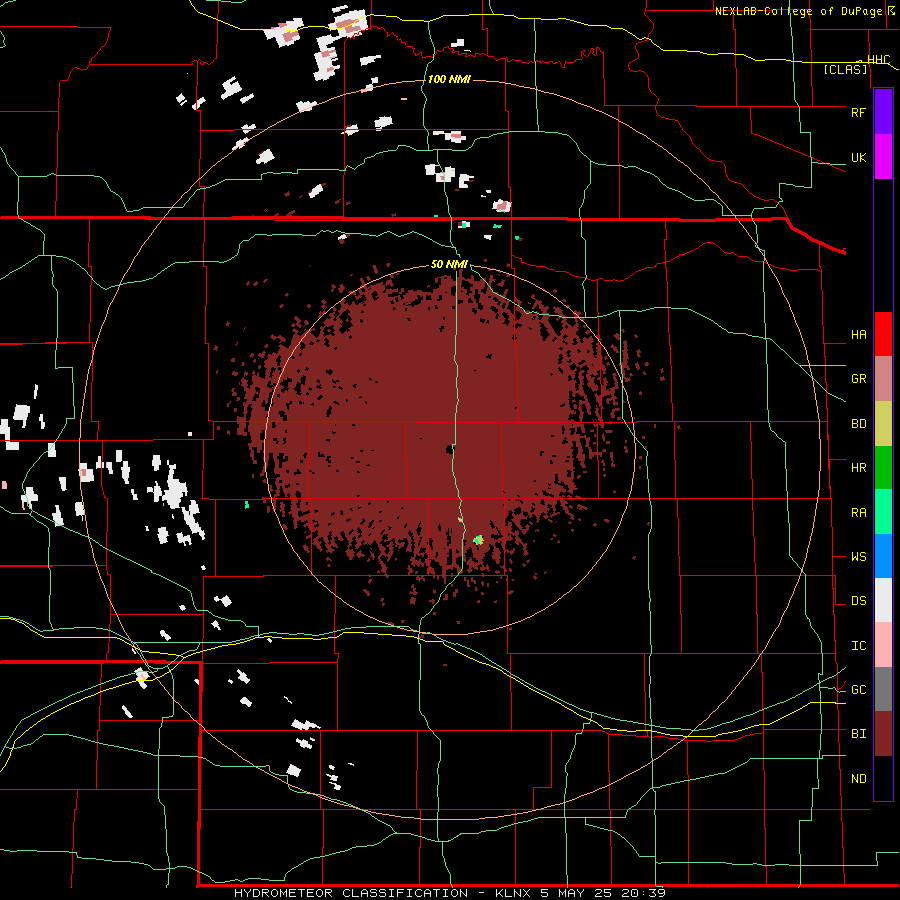Click the DS legend label
900x900 pixels.
(x=858, y=601)
